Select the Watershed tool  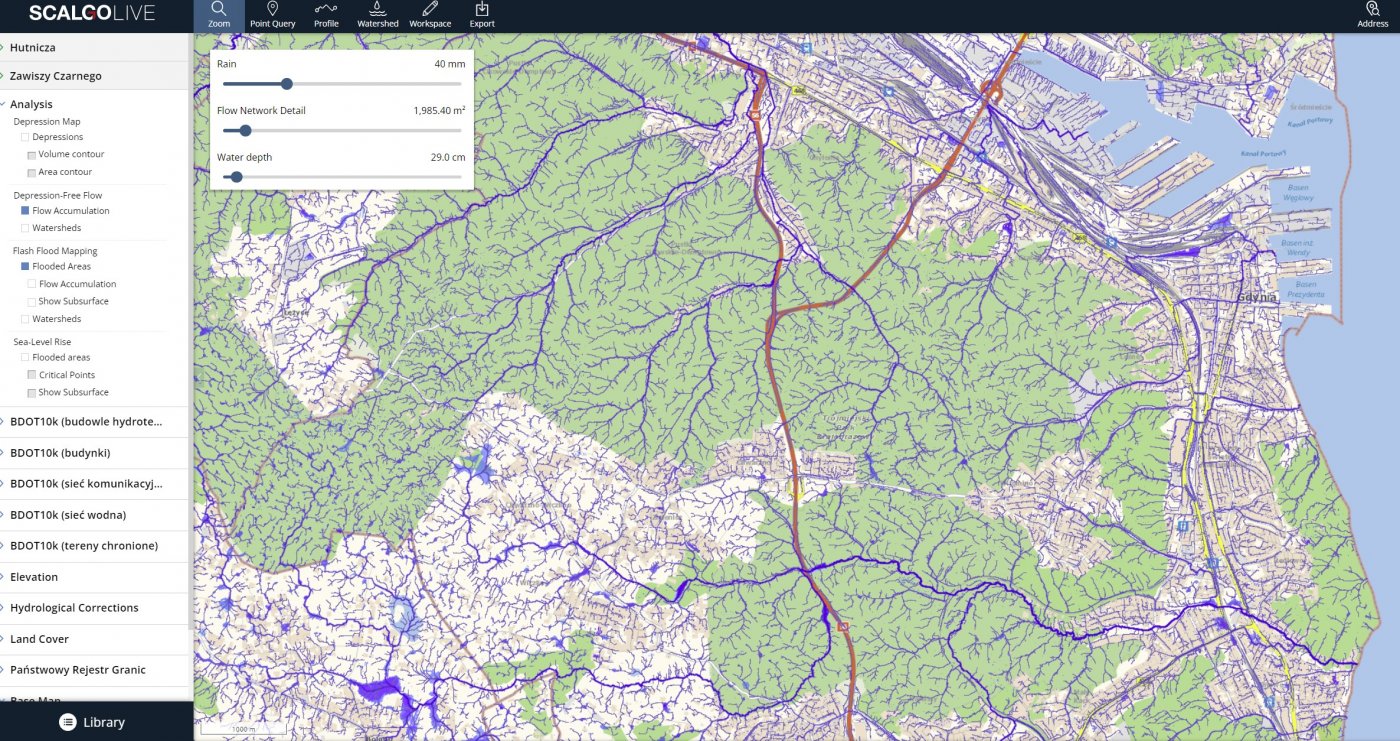coord(378,16)
